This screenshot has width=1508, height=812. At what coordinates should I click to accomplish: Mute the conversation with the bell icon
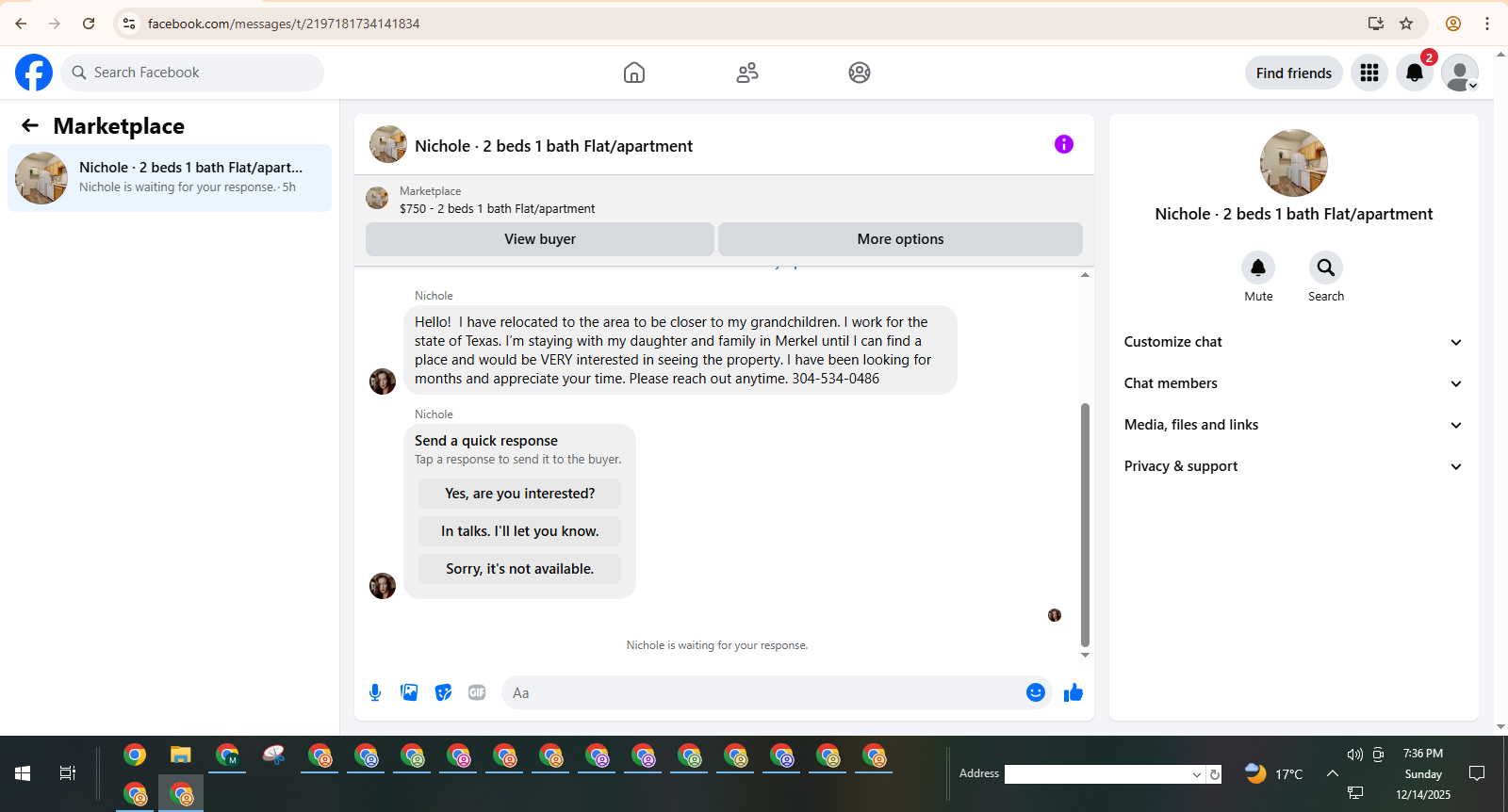[1258, 268]
